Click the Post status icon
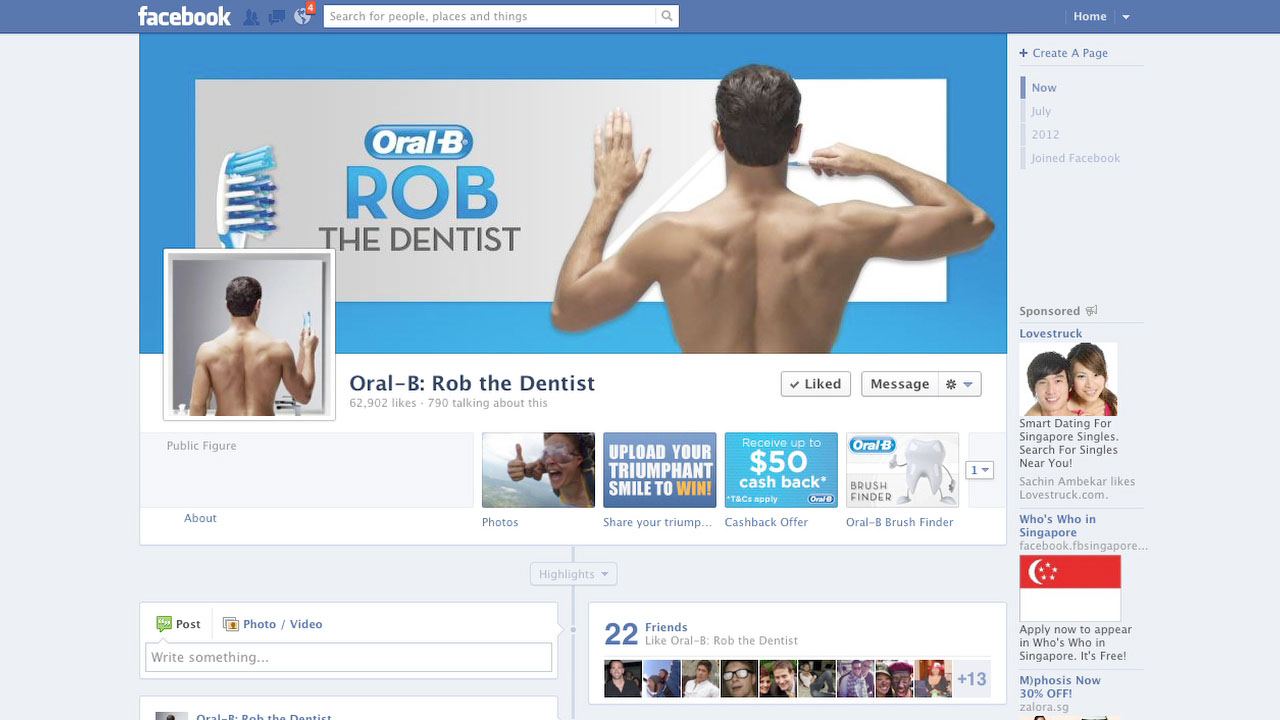This screenshot has width=1280, height=720. click(x=164, y=624)
